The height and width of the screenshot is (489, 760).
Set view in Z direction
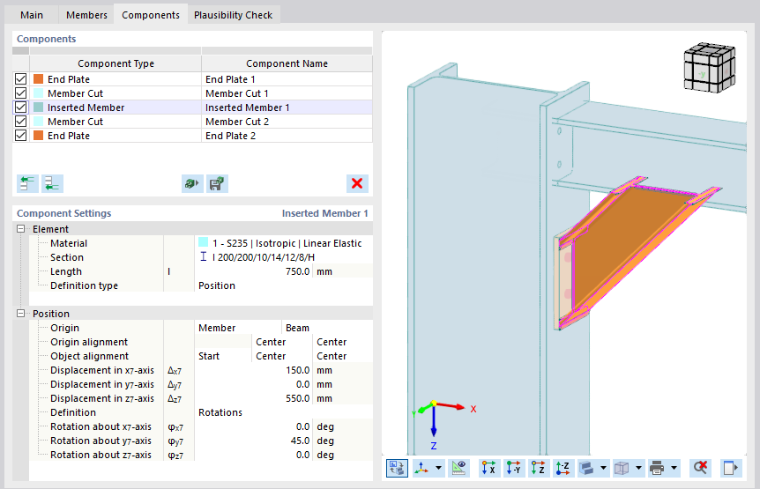click(x=538, y=468)
